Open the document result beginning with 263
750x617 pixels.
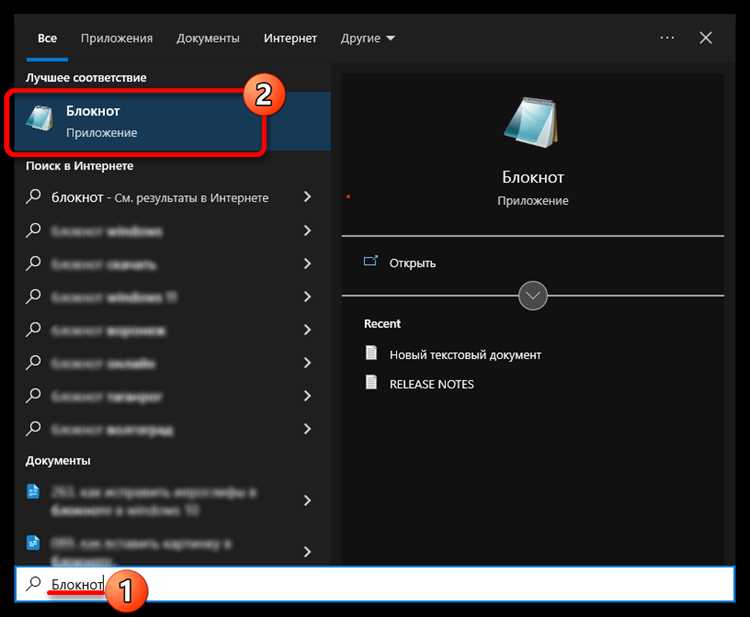[153, 501]
